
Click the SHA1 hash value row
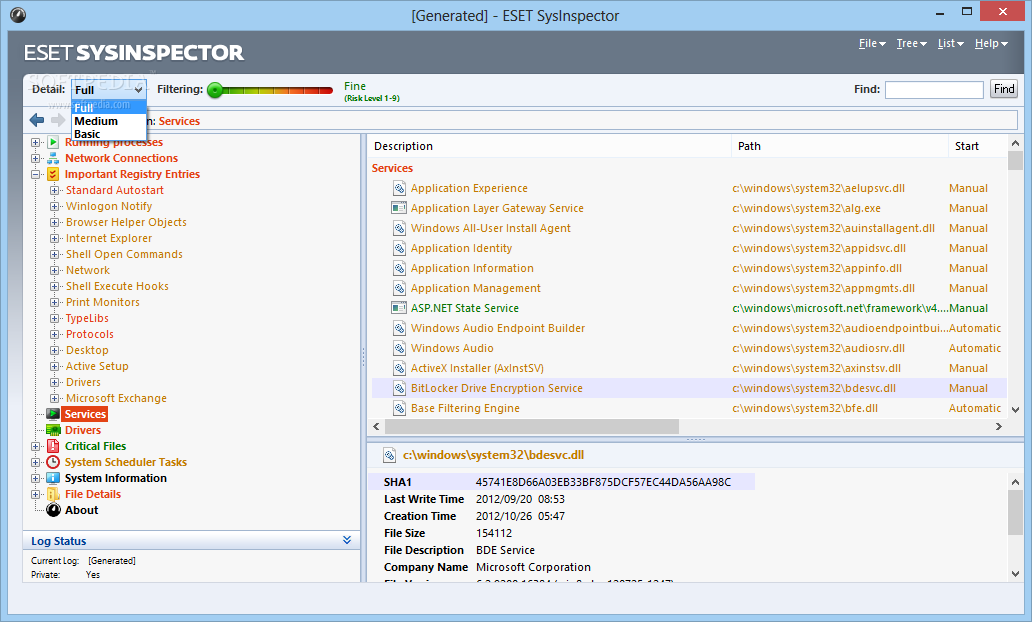(561, 482)
